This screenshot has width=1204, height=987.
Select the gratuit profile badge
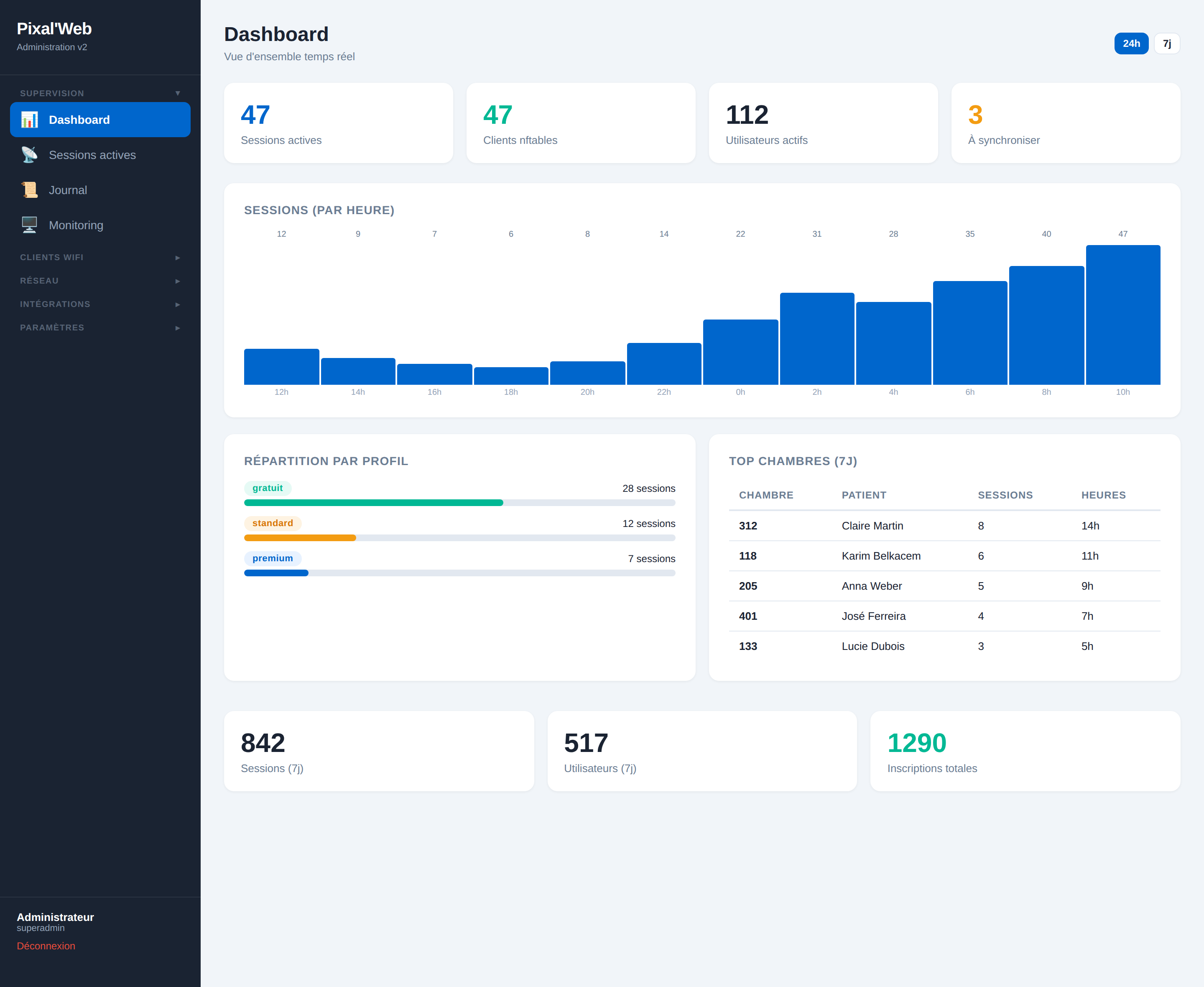pos(268,488)
